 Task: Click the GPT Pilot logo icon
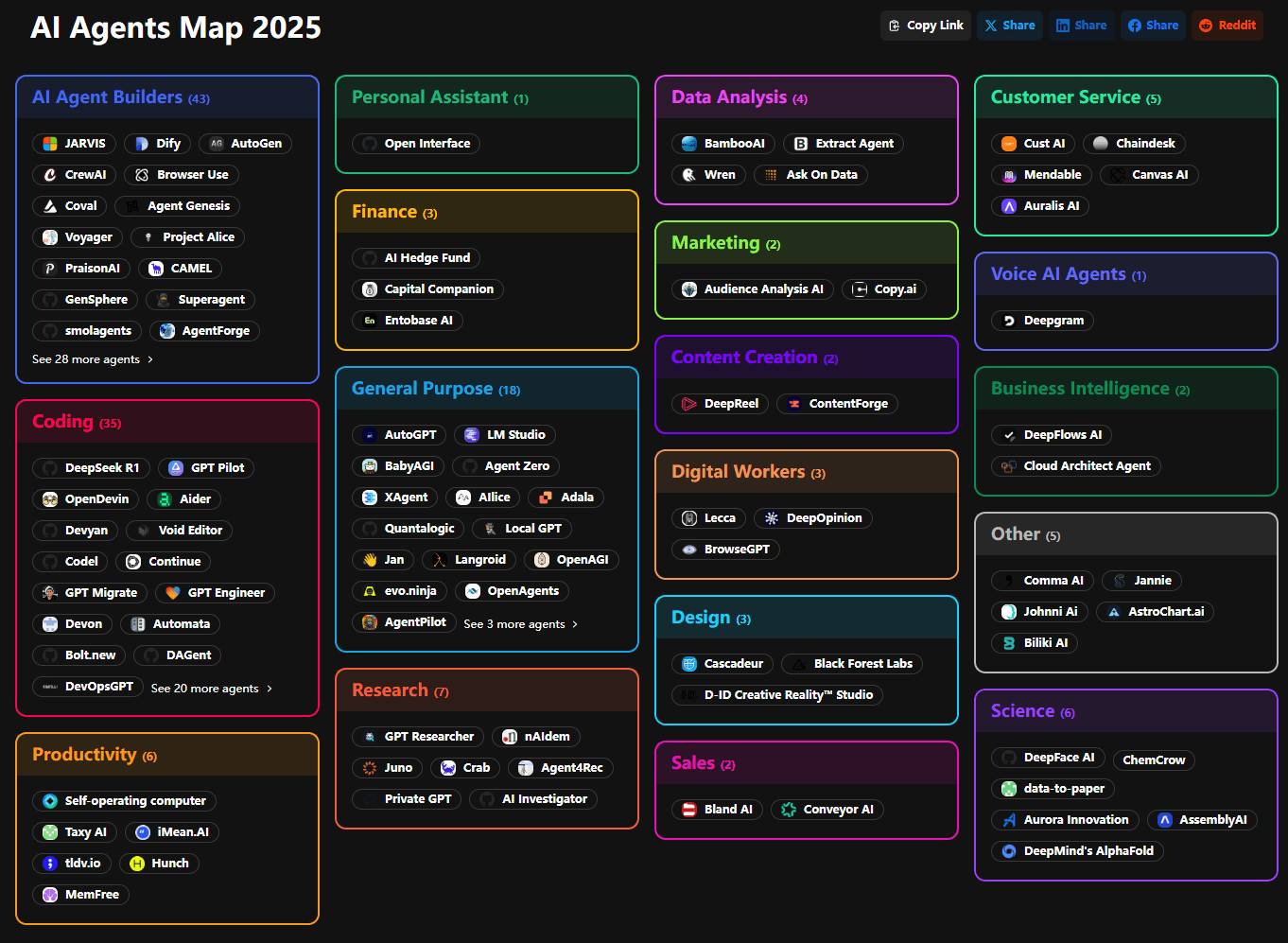click(x=176, y=468)
